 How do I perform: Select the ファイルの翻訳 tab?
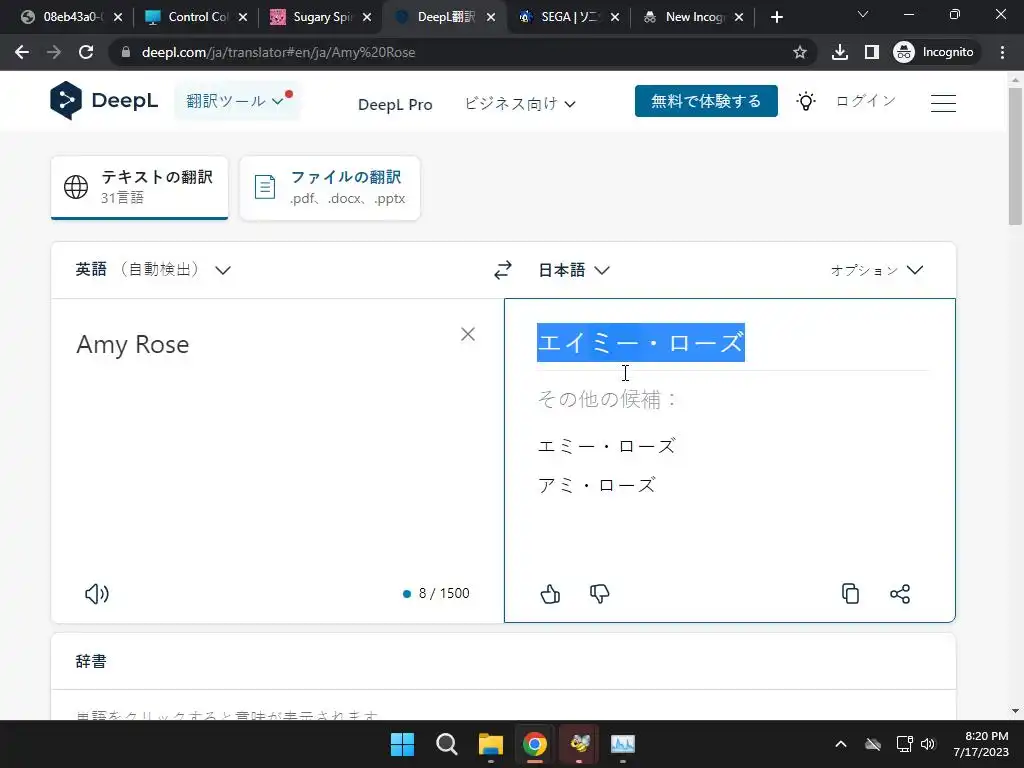tap(330, 187)
